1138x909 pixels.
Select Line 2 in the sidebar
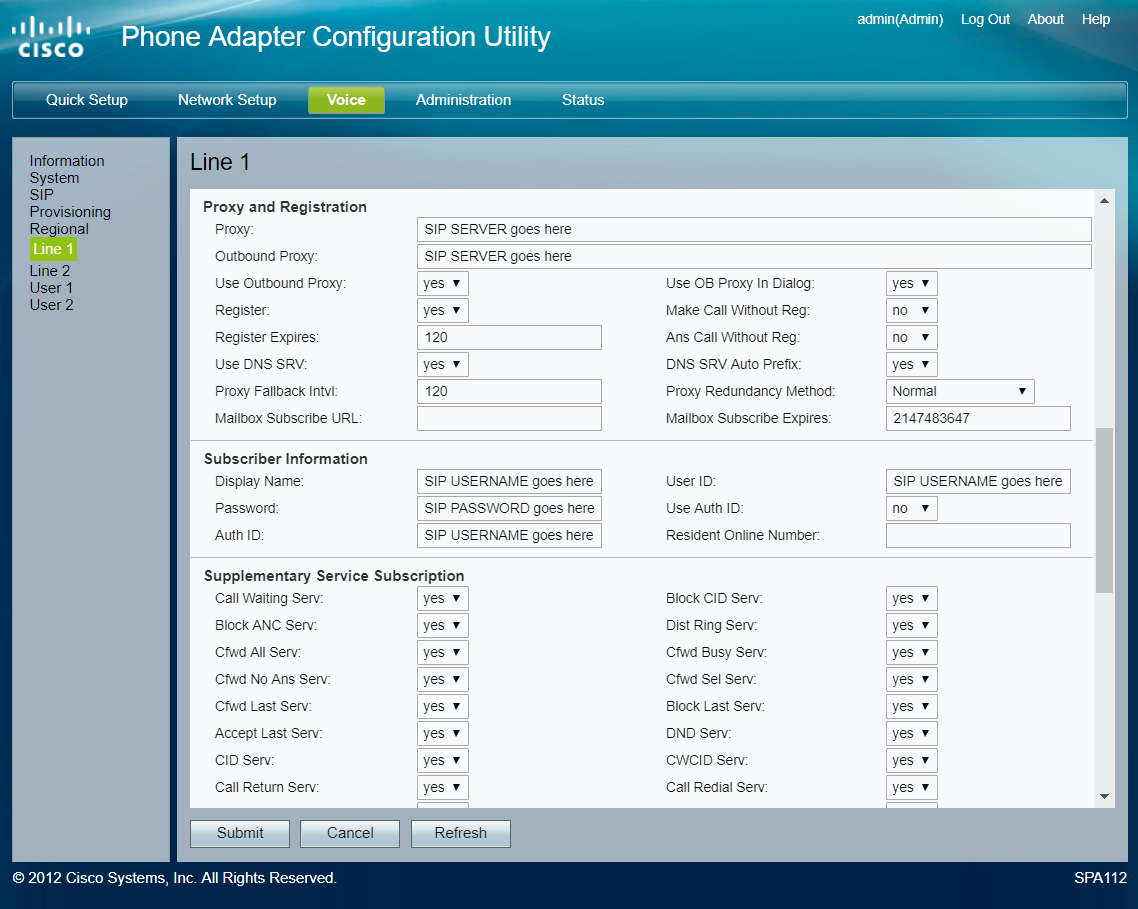pos(50,271)
